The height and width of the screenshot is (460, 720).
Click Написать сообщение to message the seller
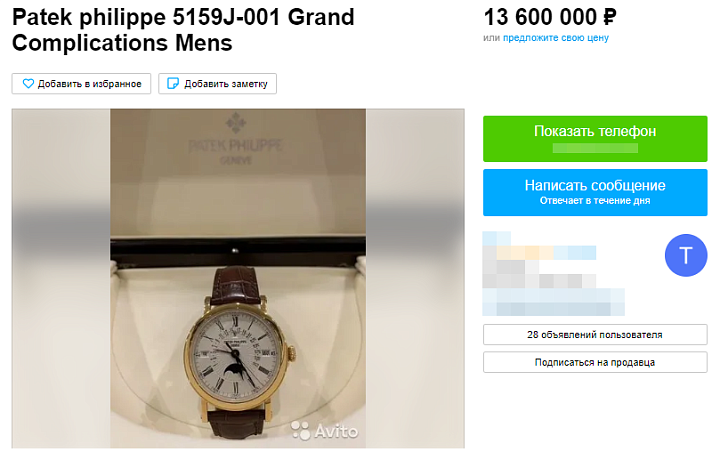(595, 186)
